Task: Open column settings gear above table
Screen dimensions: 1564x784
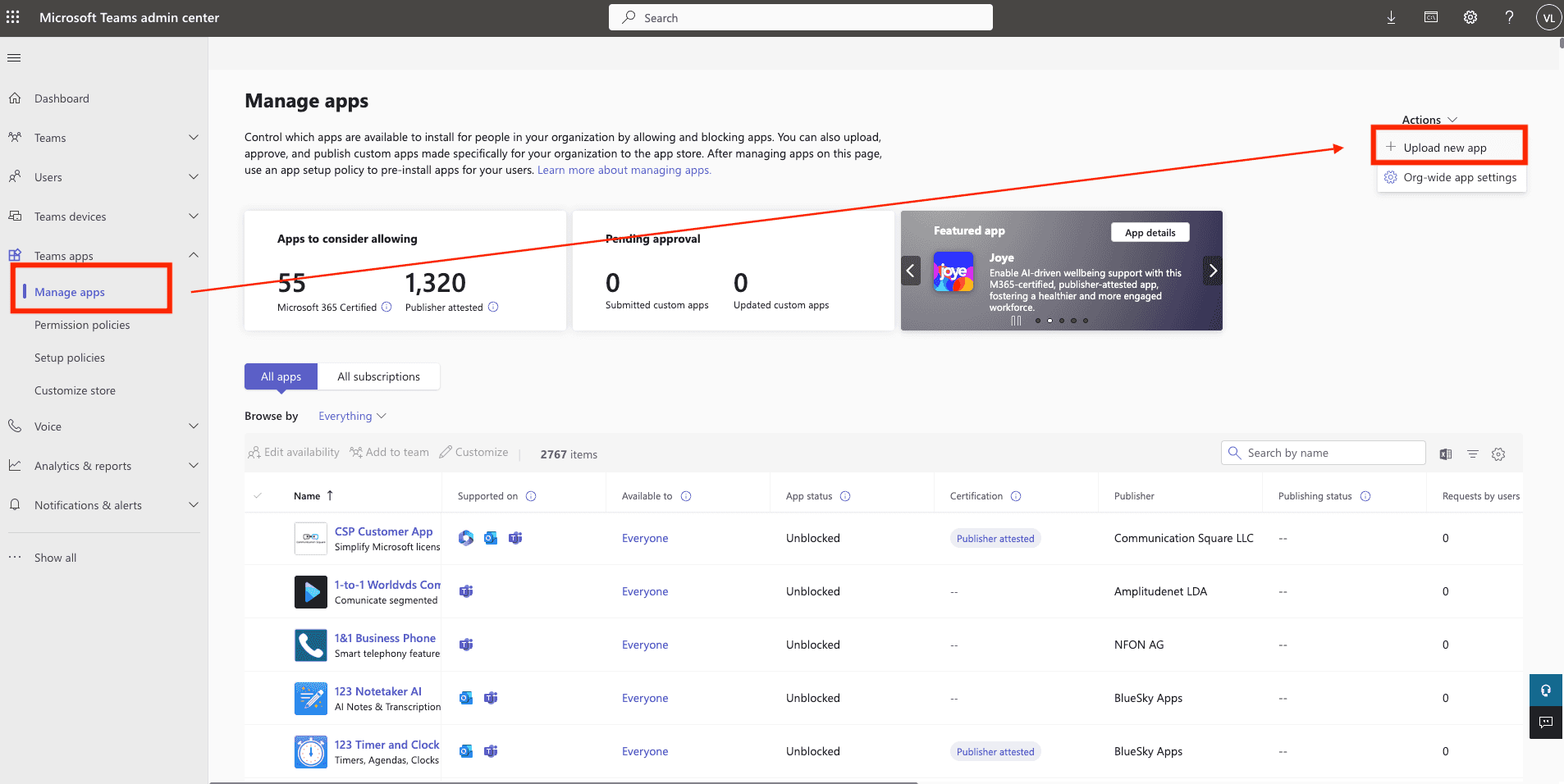Action: click(1498, 454)
